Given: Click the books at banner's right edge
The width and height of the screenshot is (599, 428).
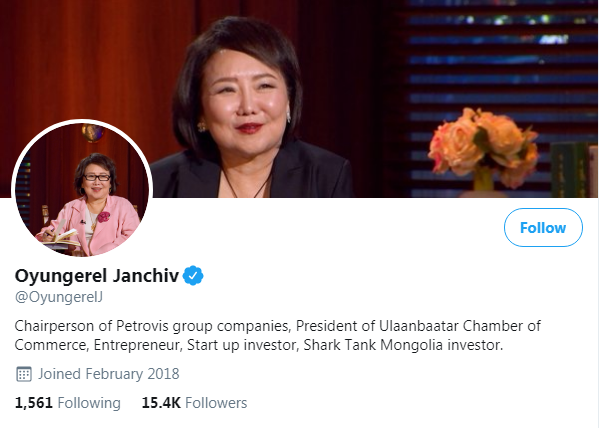Looking at the screenshot, I should point(574,170).
